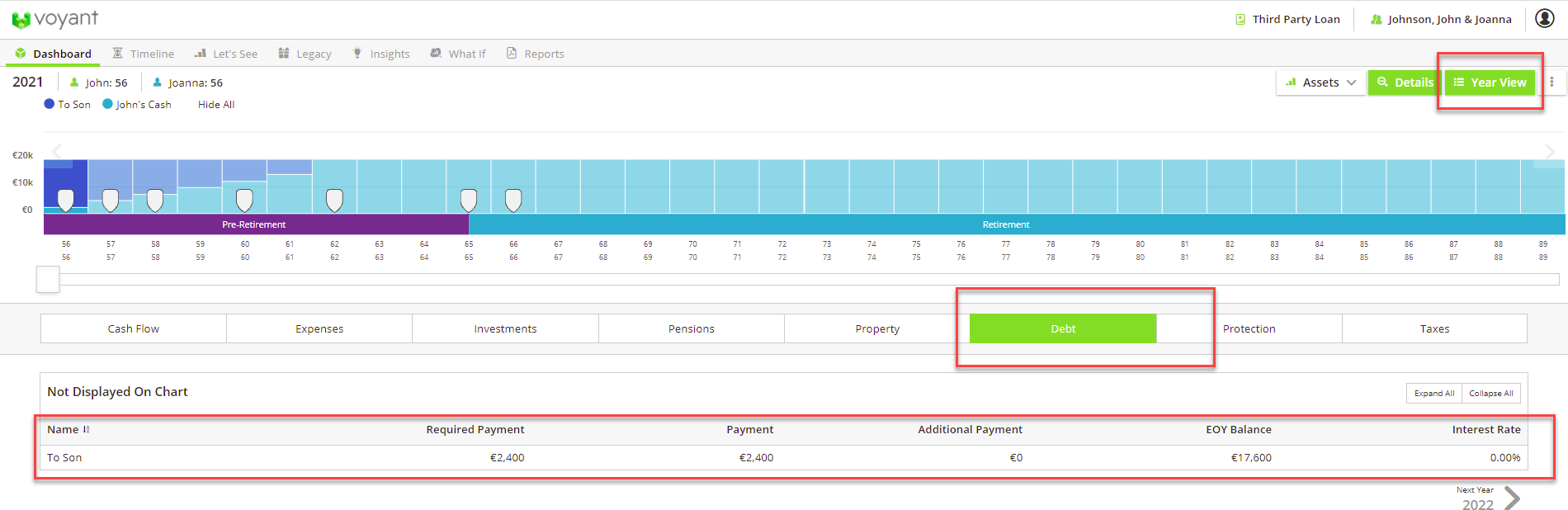The image size is (1568, 510).
Task: Switch to Year View
Action: click(1490, 83)
